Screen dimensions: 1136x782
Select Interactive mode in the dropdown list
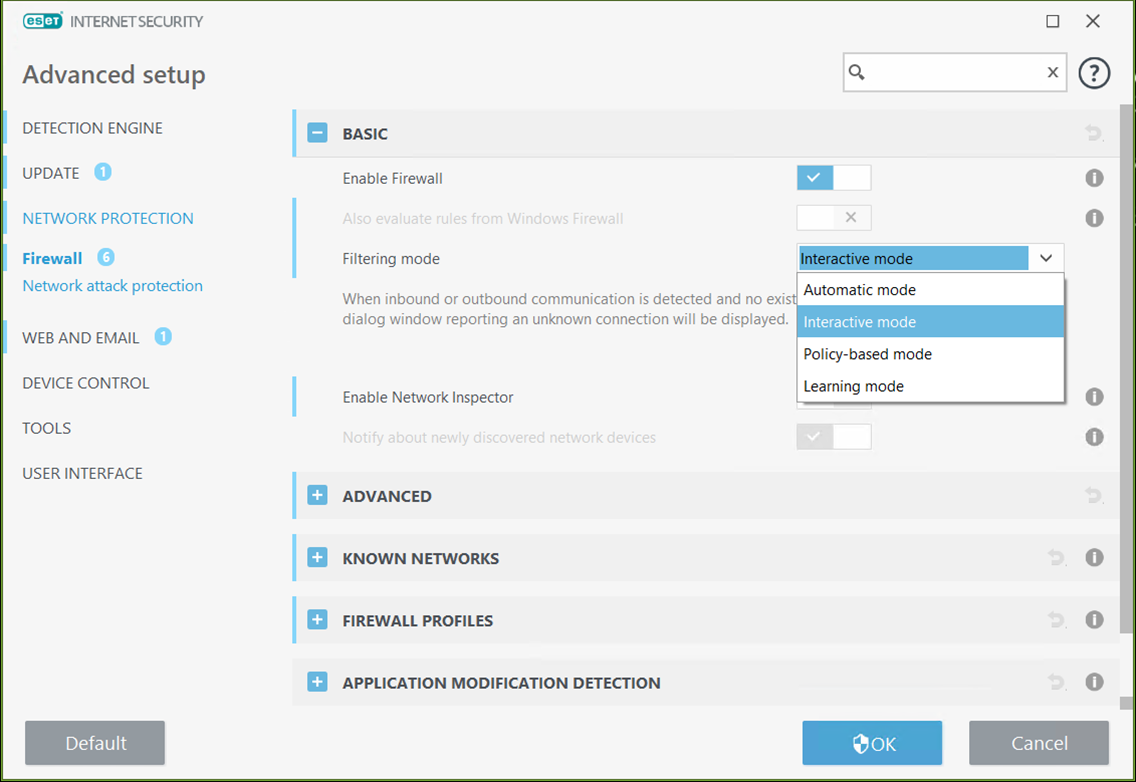(x=930, y=322)
